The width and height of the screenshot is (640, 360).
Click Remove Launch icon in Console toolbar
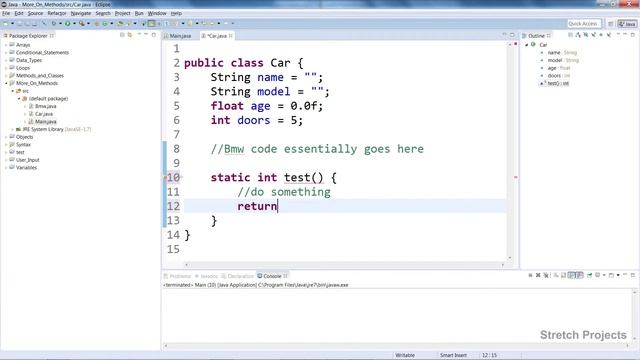(538, 276)
